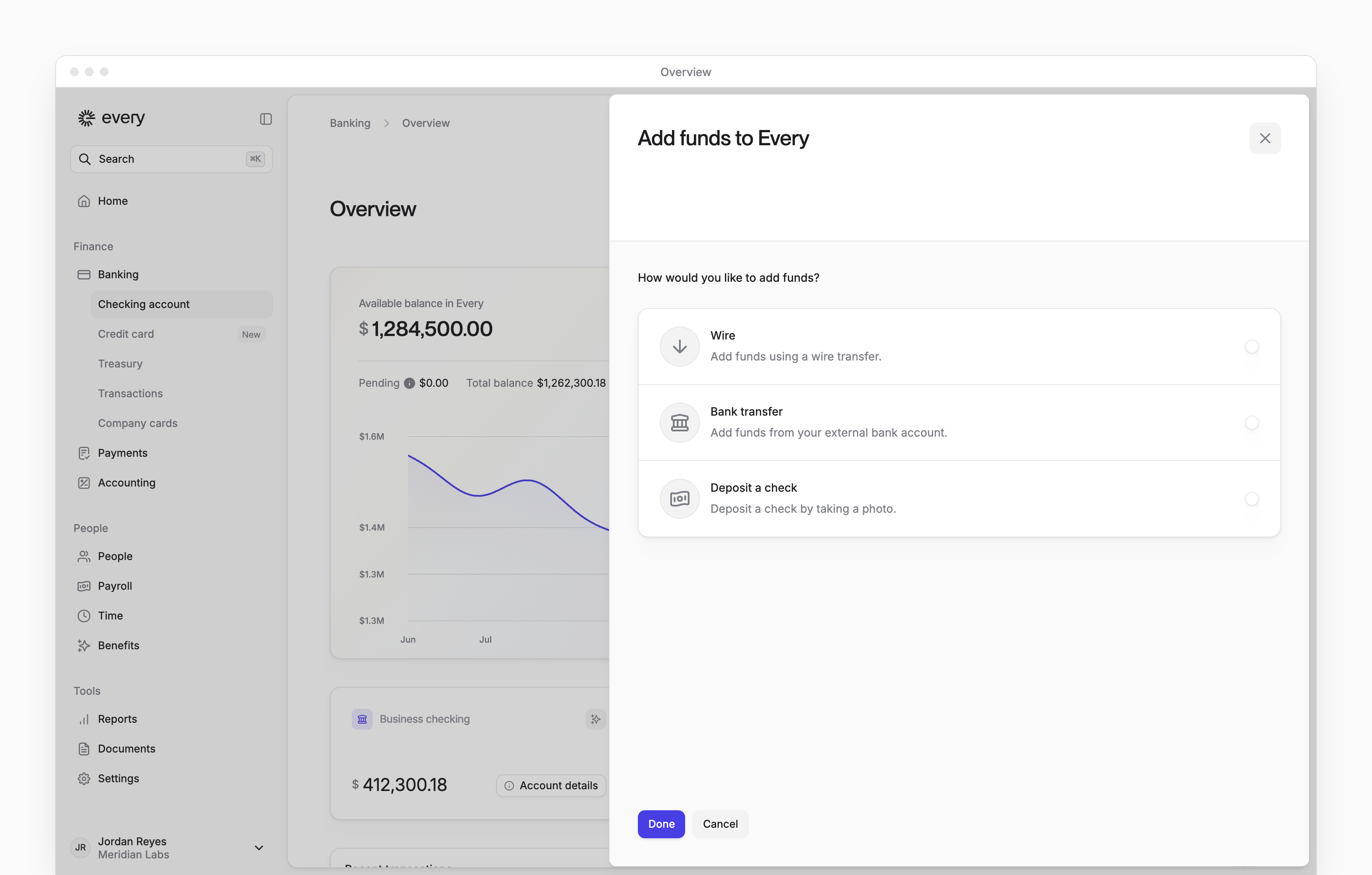Click the Business checking bank icon
The height and width of the screenshot is (875, 1372).
click(x=362, y=719)
